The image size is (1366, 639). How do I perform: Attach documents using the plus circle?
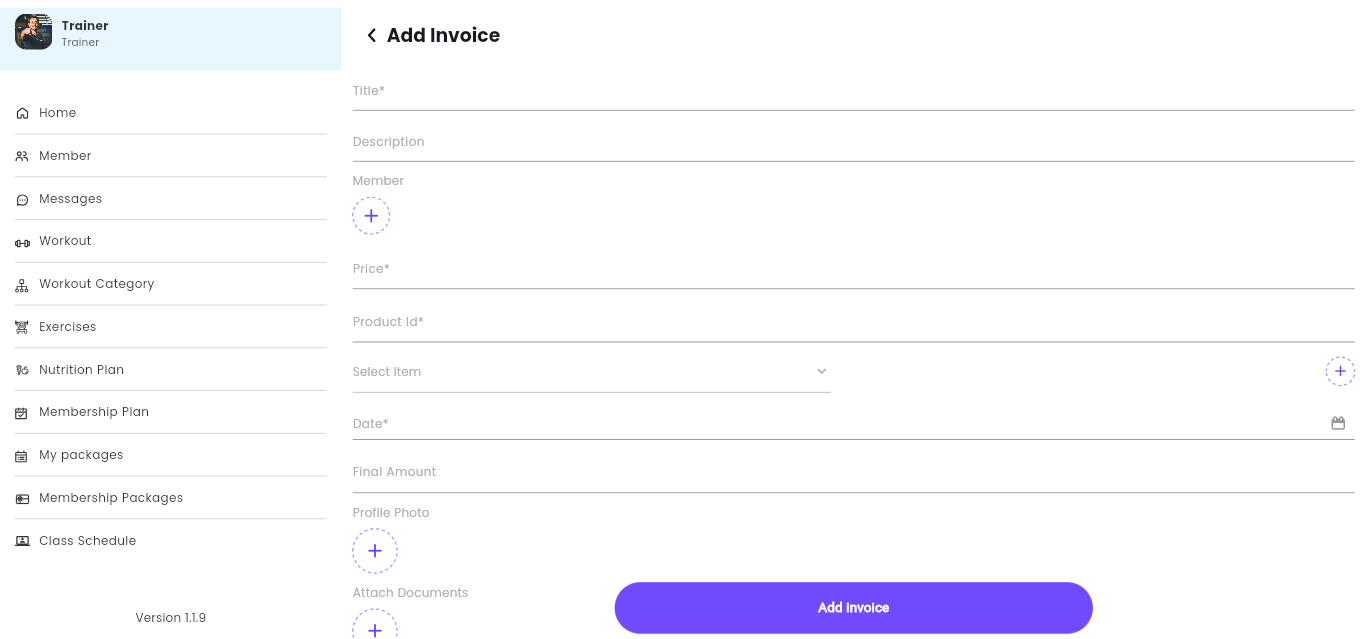click(375, 628)
